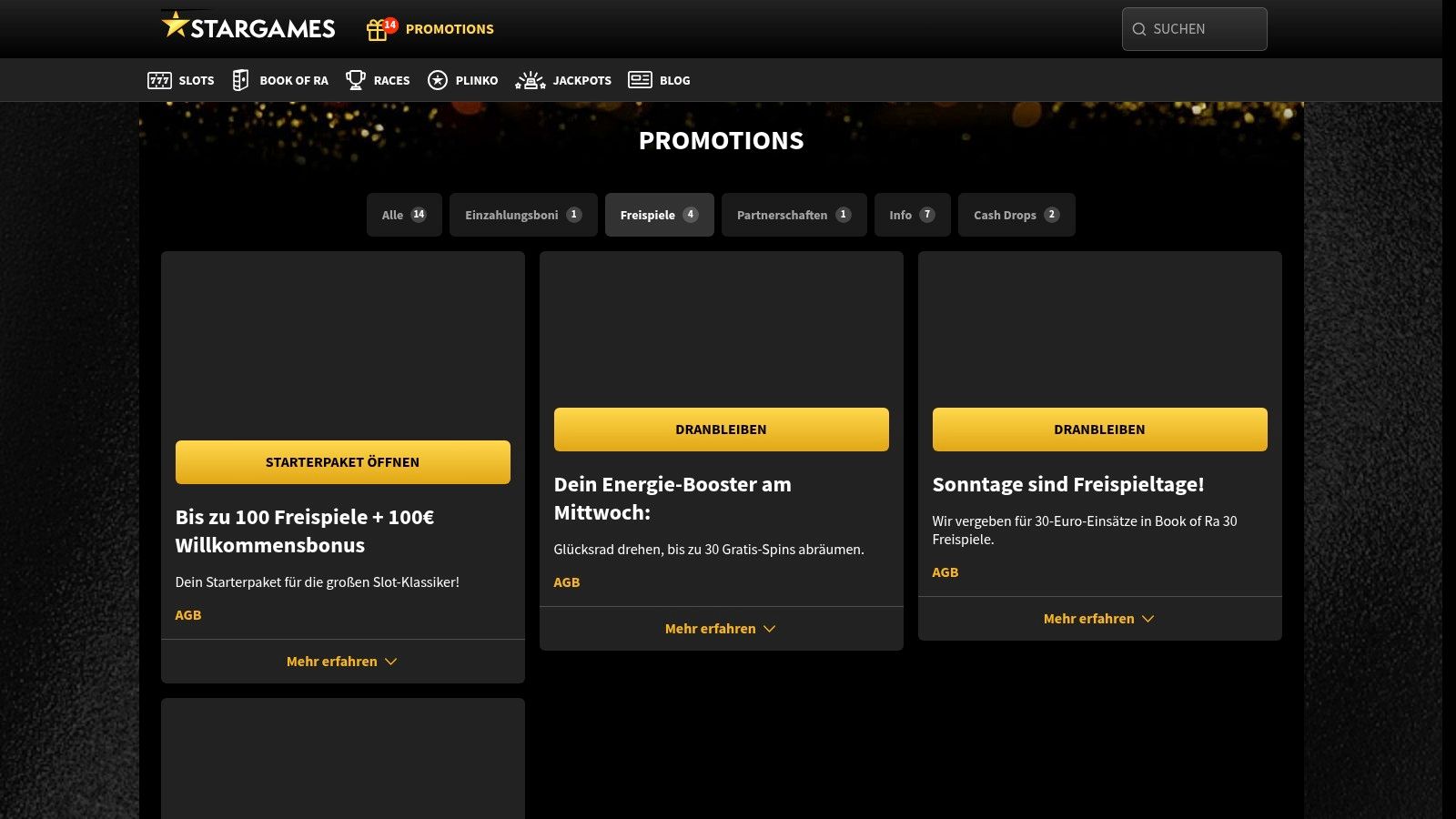Select the Alle promotions tab
Image resolution: width=1456 pixels, height=819 pixels.
[404, 215]
